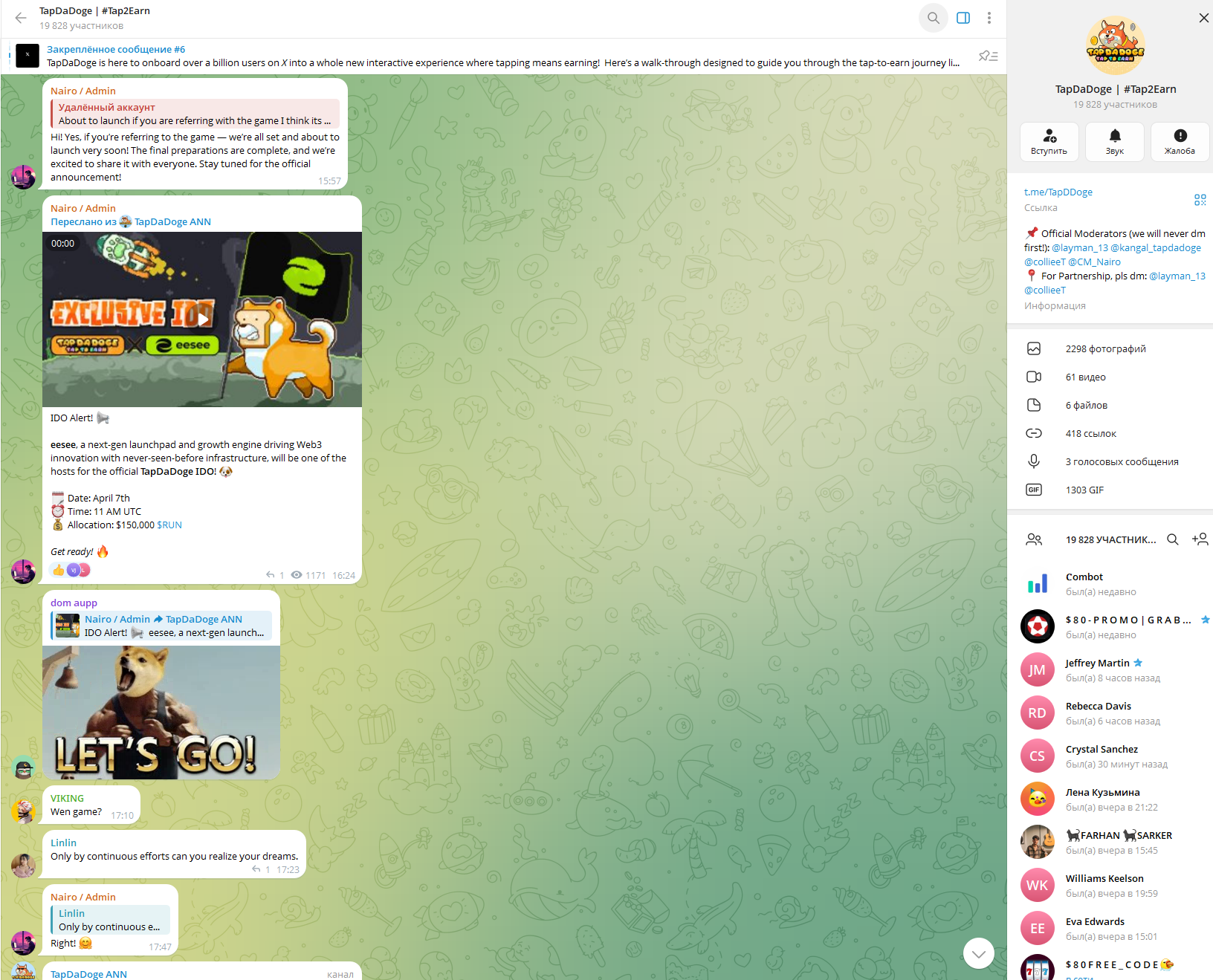Click the $RUN cashtag link
The image size is (1213, 980).
(169, 525)
